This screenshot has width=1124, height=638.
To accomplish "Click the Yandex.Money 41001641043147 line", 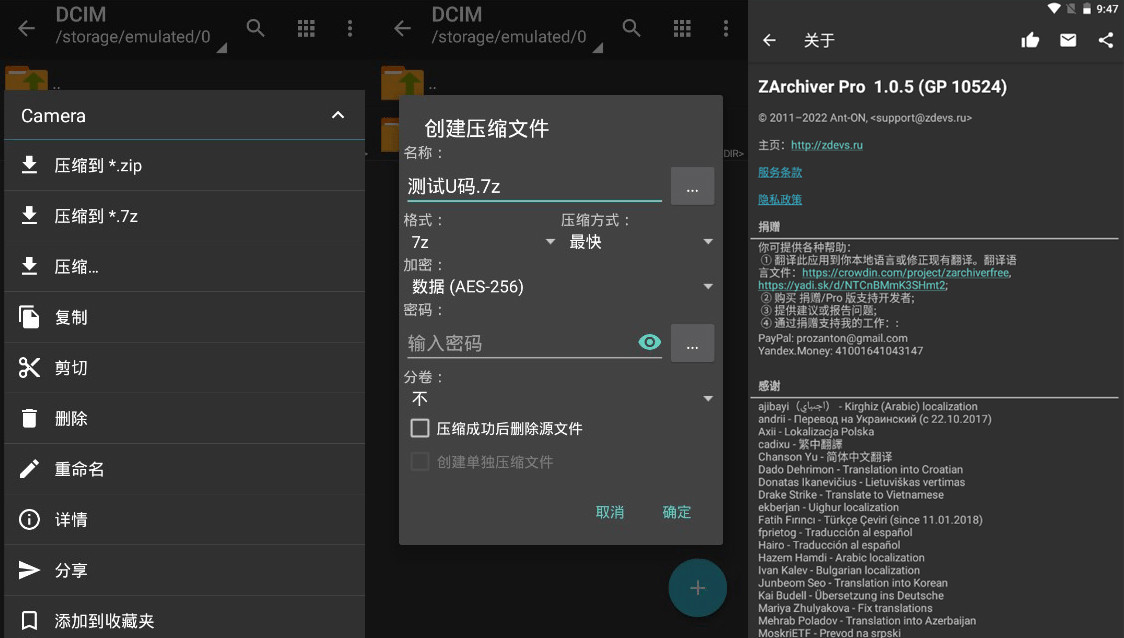I will [840, 351].
